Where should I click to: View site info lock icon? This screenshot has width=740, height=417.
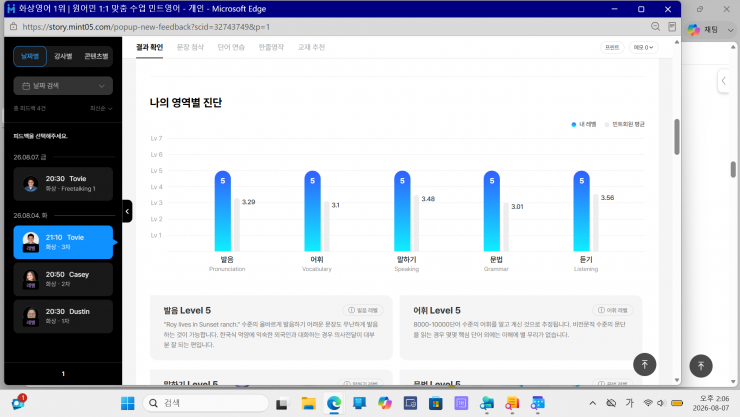click(x=14, y=27)
